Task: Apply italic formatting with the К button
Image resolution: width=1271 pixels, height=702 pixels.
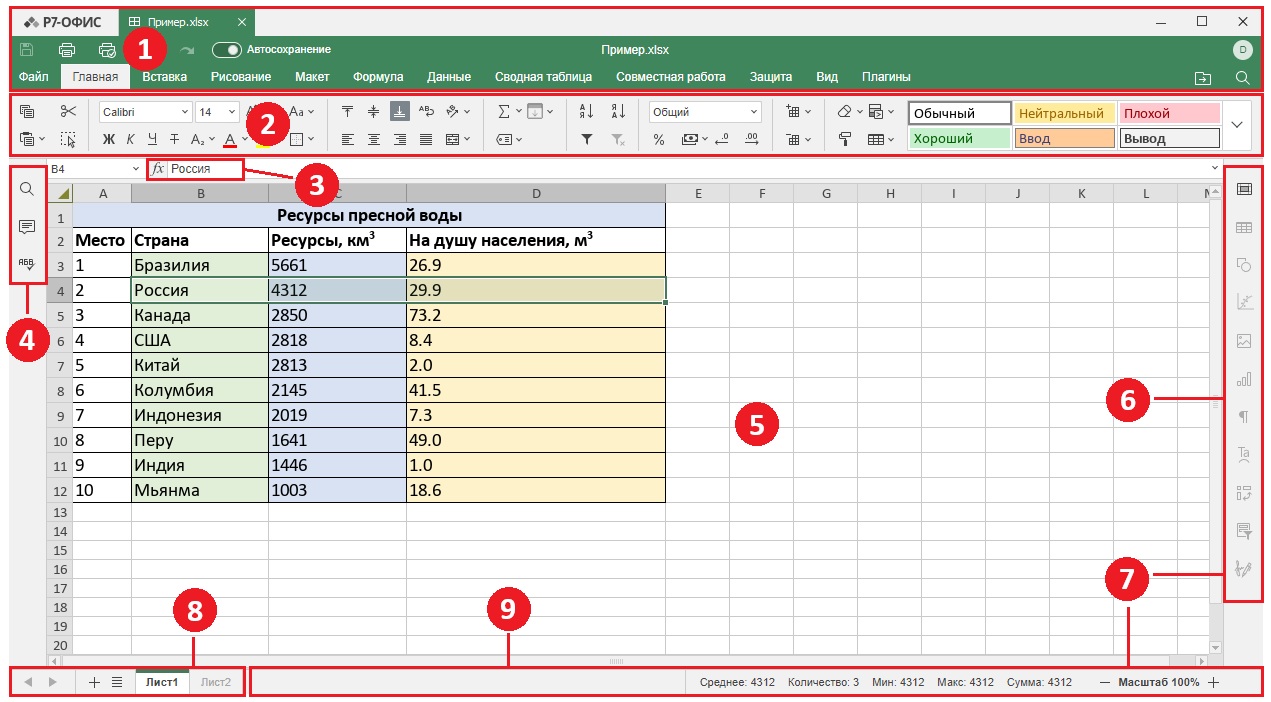Action: pyautogui.click(x=130, y=139)
